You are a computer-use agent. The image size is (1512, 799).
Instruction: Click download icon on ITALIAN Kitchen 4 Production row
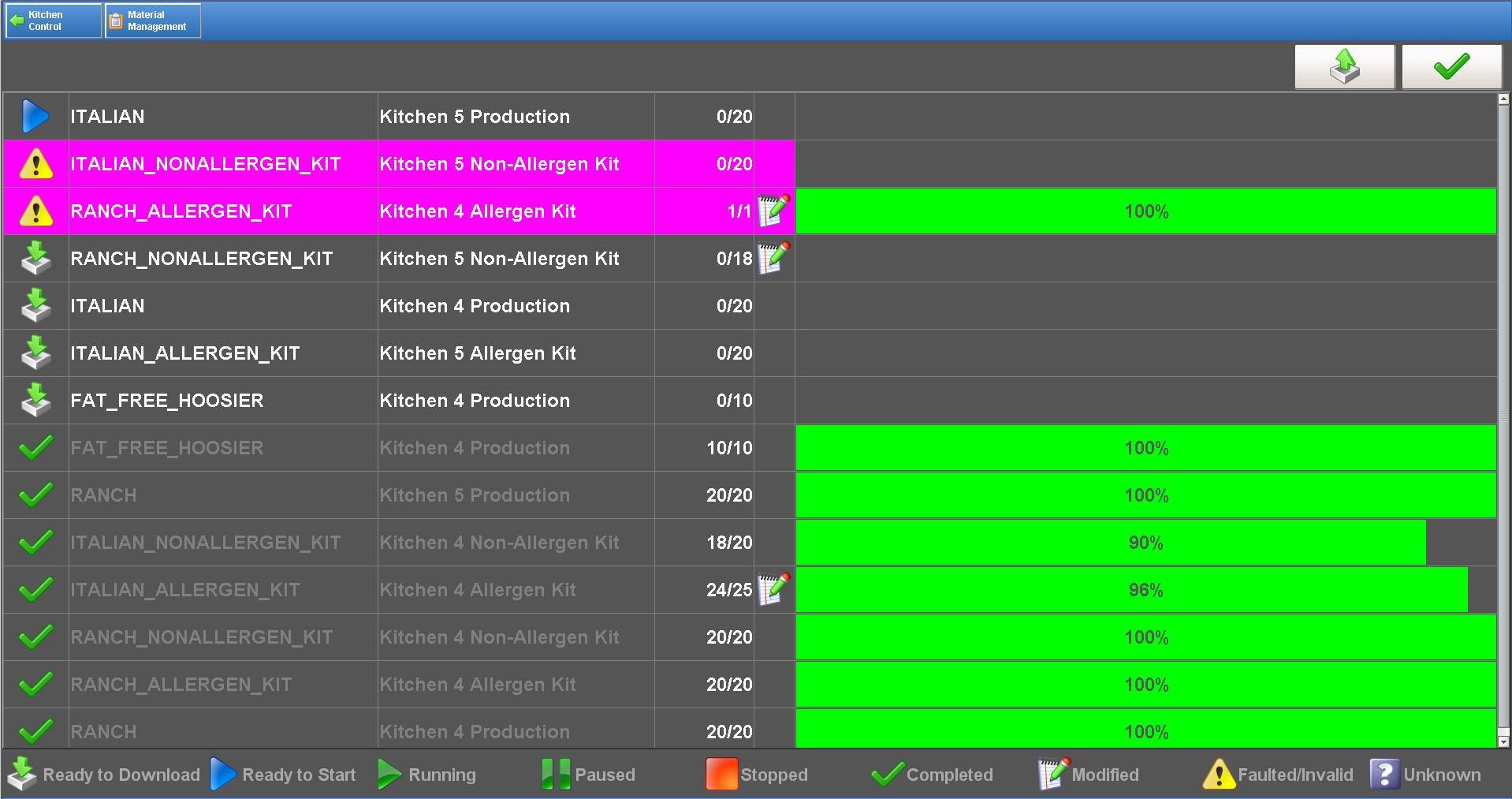pos(35,306)
